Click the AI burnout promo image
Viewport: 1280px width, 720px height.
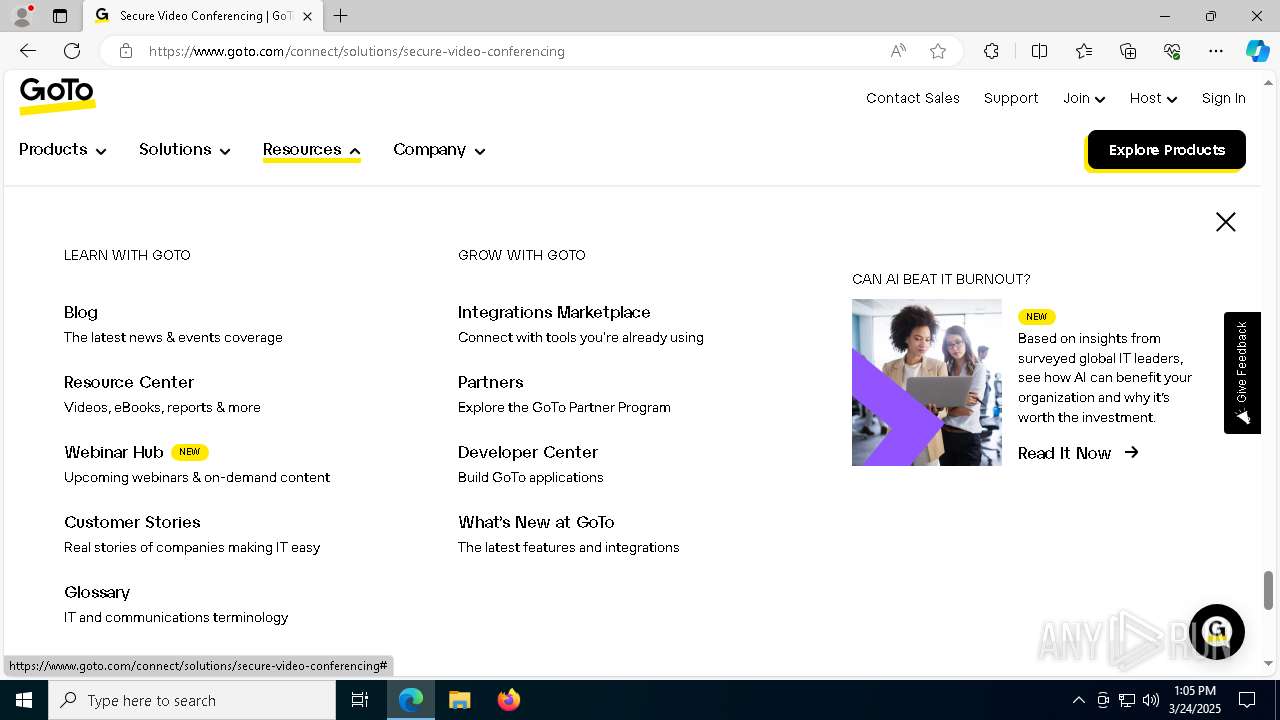coord(927,382)
